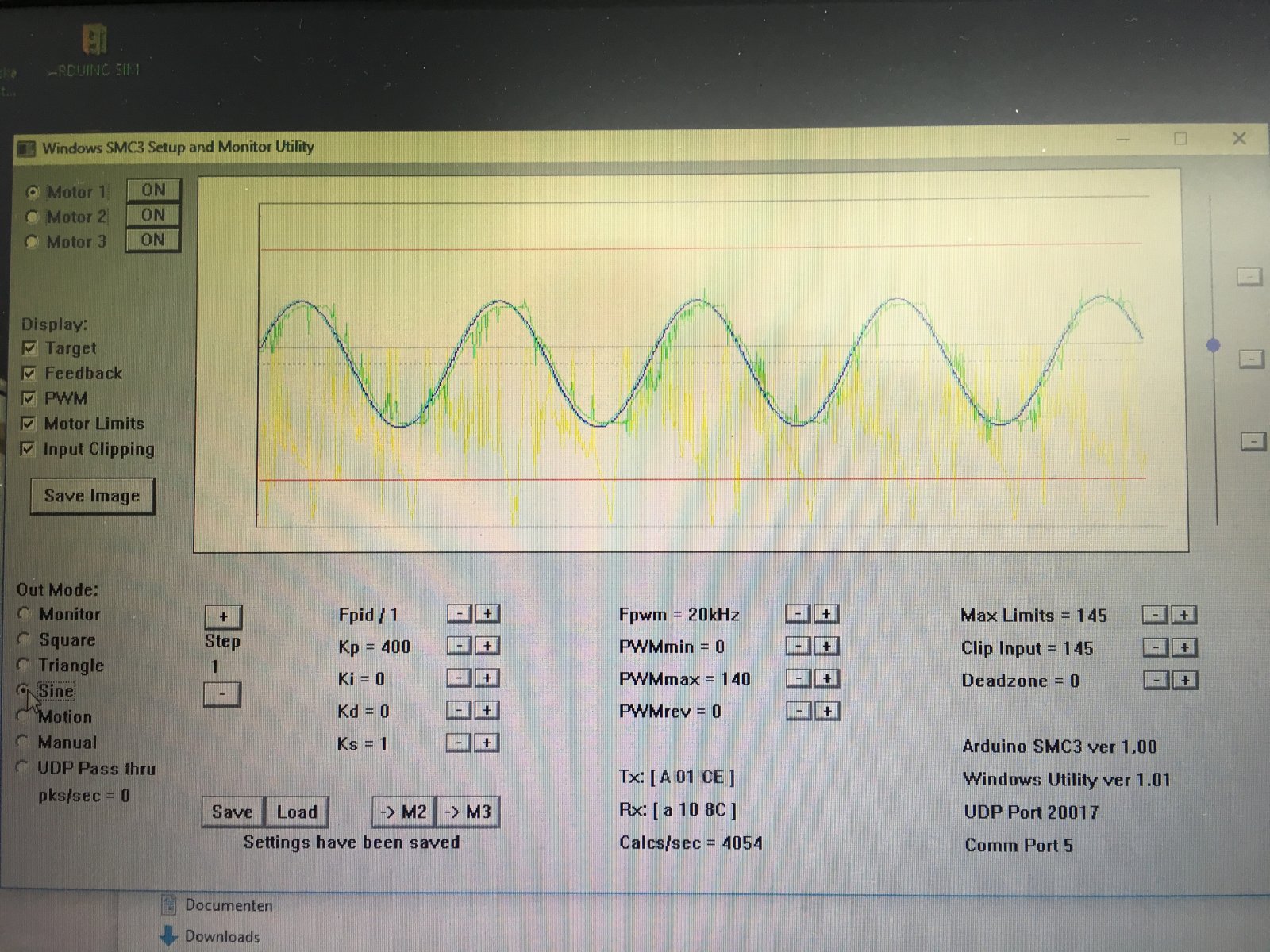Screen dimensions: 1270x952
Task: Increase Step value with the plus button
Action: [223, 616]
